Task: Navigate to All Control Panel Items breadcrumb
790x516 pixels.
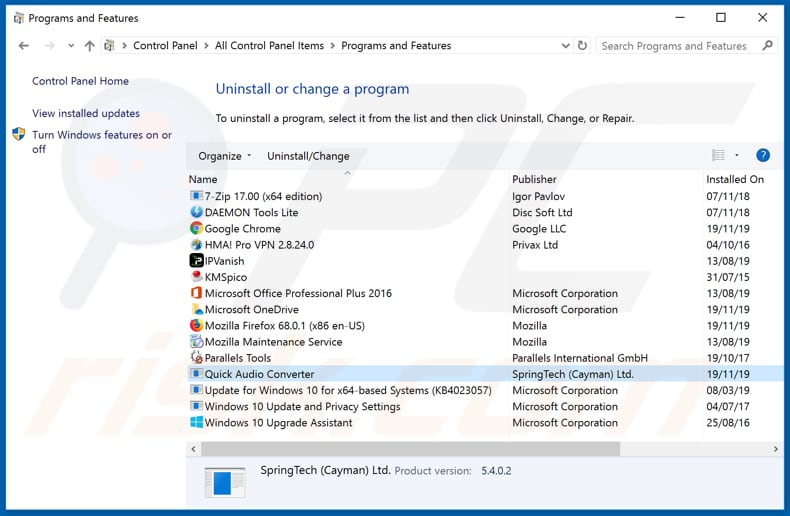Action: tap(270, 45)
